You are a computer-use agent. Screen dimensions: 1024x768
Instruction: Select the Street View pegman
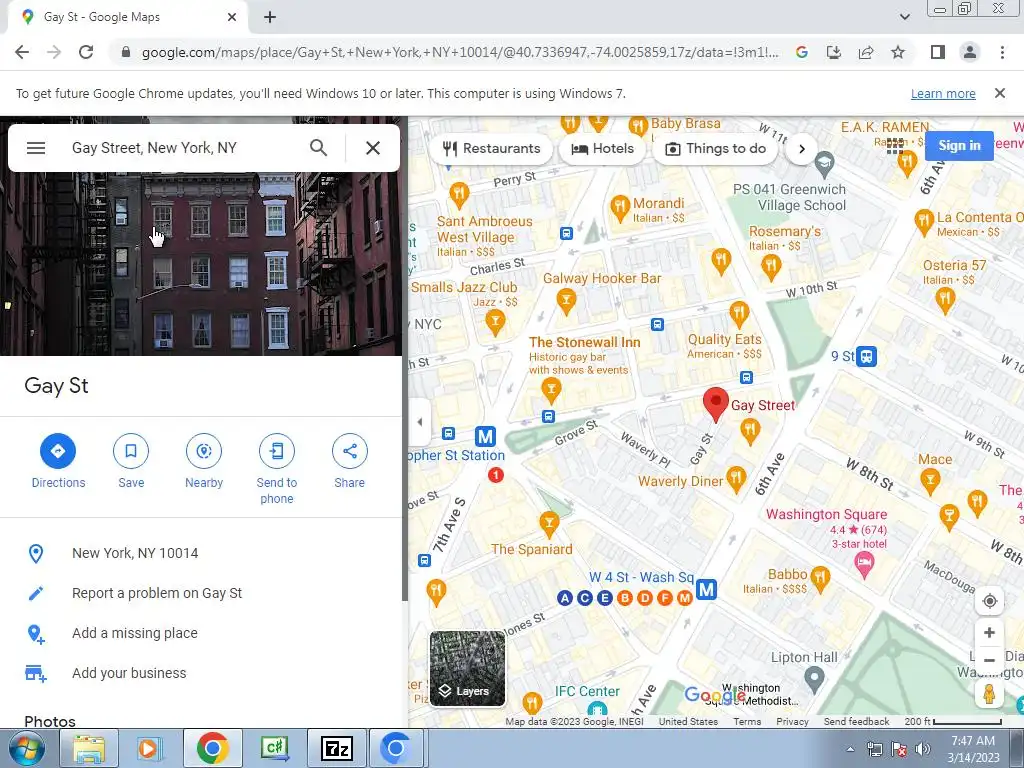pyautogui.click(x=989, y=694)
